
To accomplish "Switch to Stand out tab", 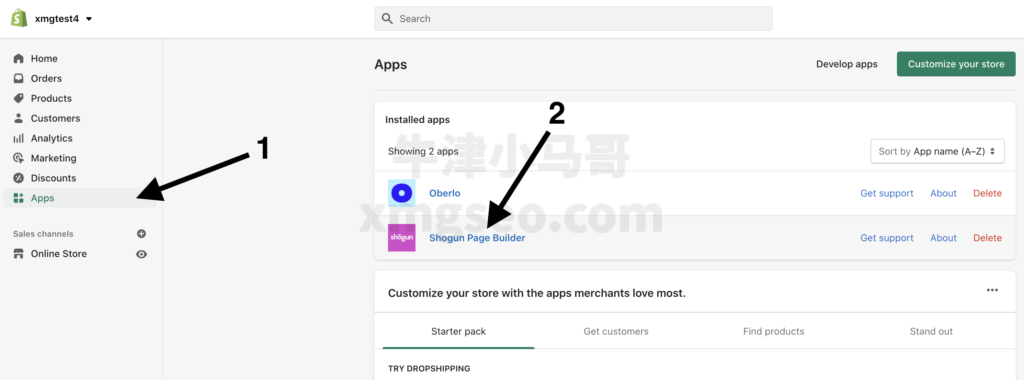I will pyautogui.click(x=931, y=332).
